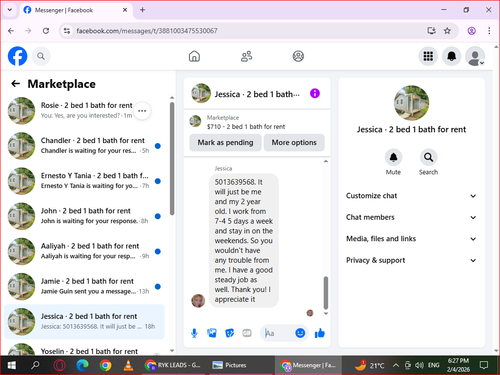Open Chrome profile icon

click(471, 31)
